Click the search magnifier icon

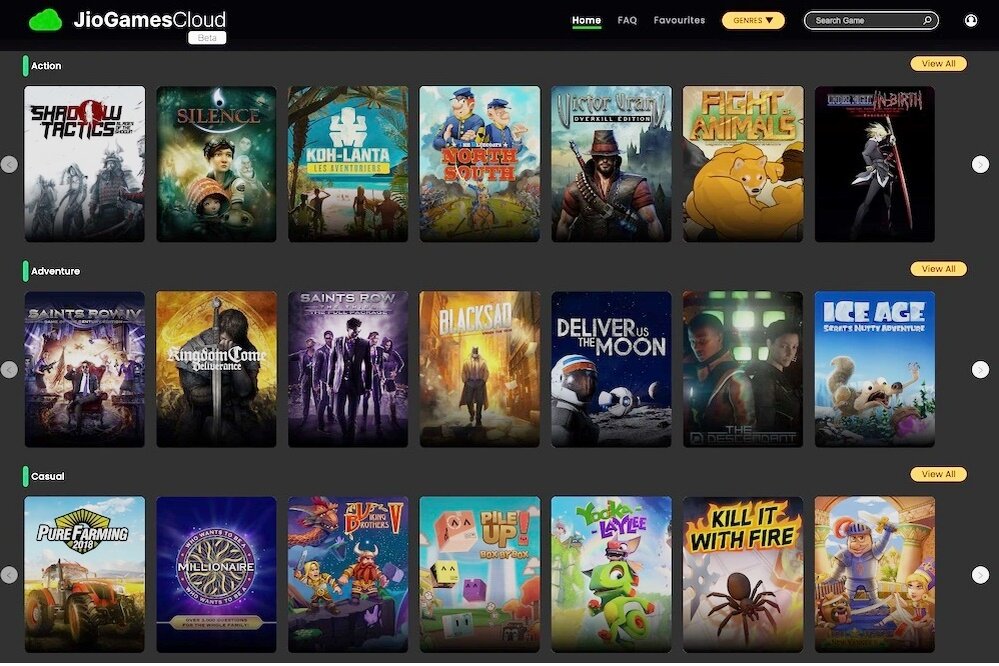[927, 20]
